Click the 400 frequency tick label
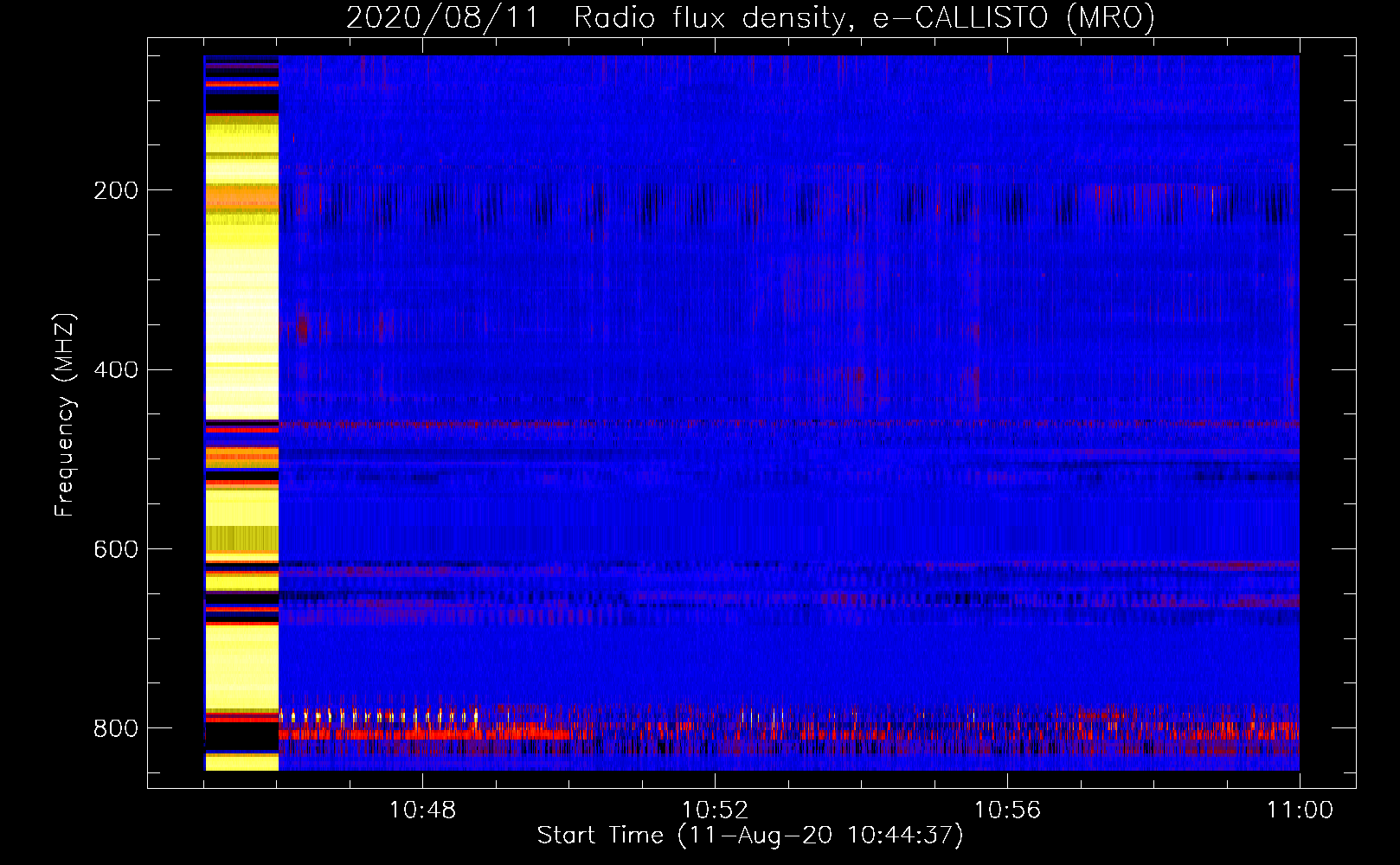 (116, 369)
